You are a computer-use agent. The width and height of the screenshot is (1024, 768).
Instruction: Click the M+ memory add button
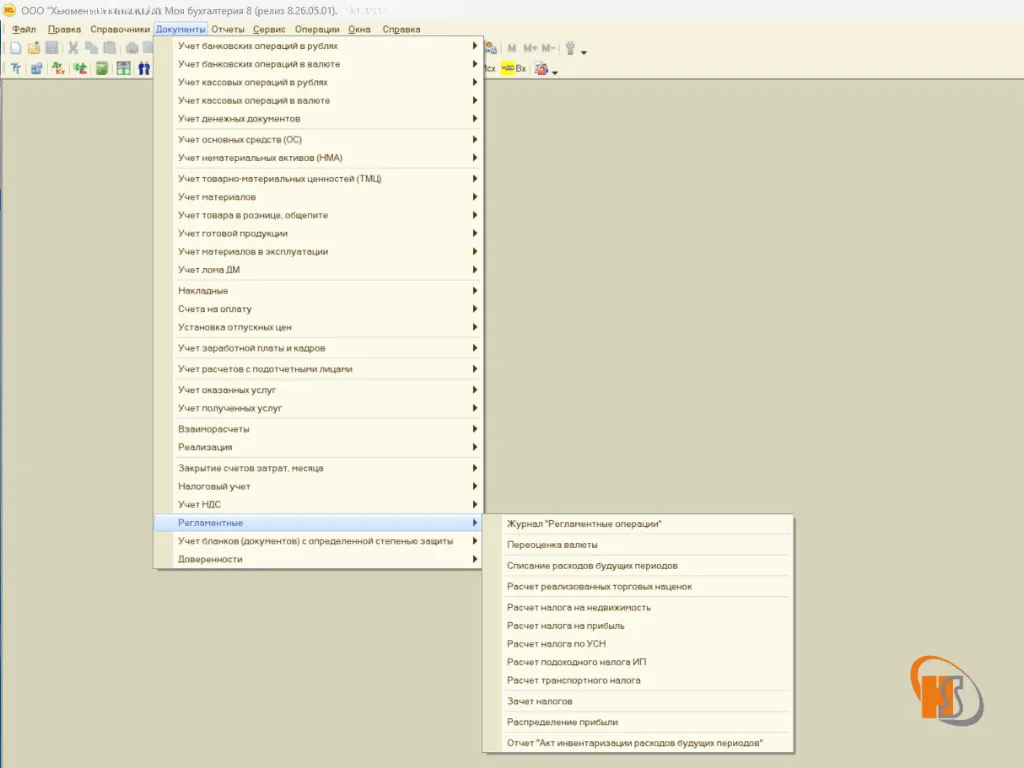[530, 48]
